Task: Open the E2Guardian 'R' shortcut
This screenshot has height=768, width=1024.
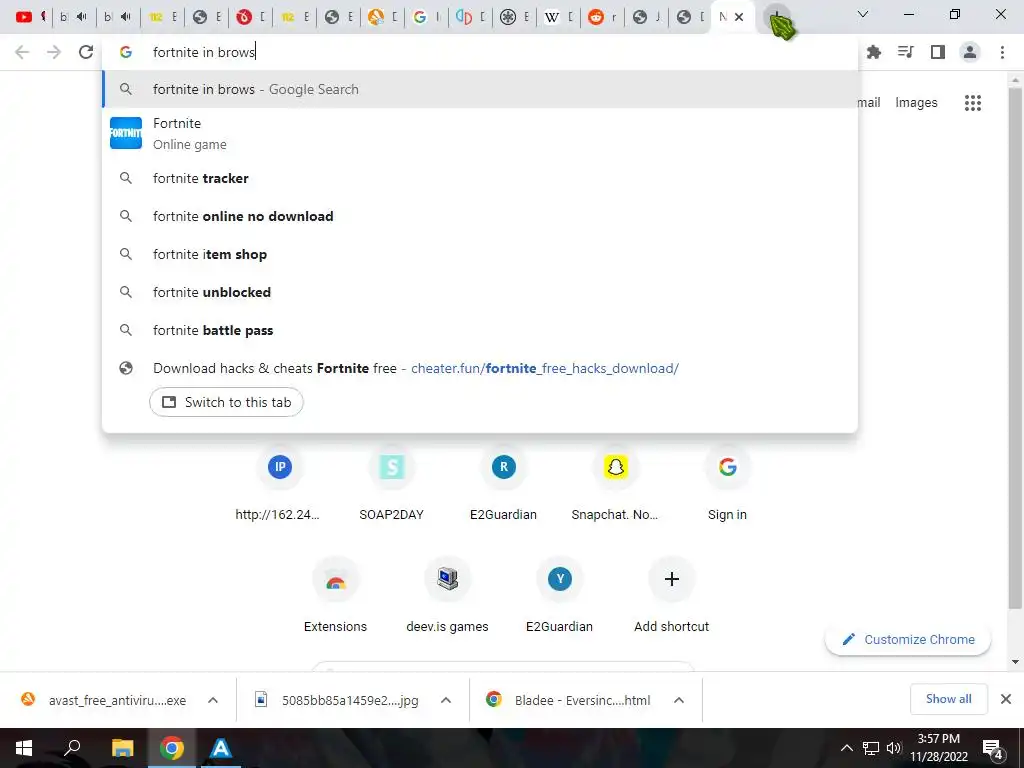Action: 504,484
